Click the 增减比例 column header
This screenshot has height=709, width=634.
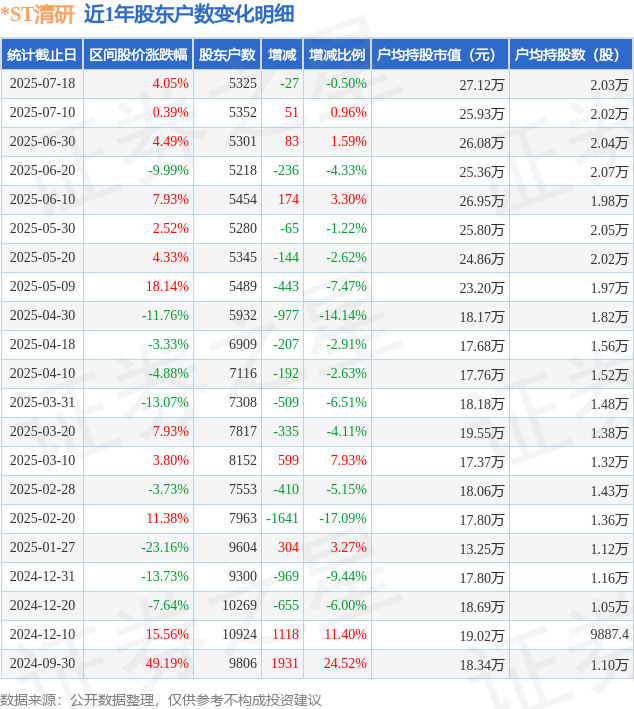(x=337, y=55)
